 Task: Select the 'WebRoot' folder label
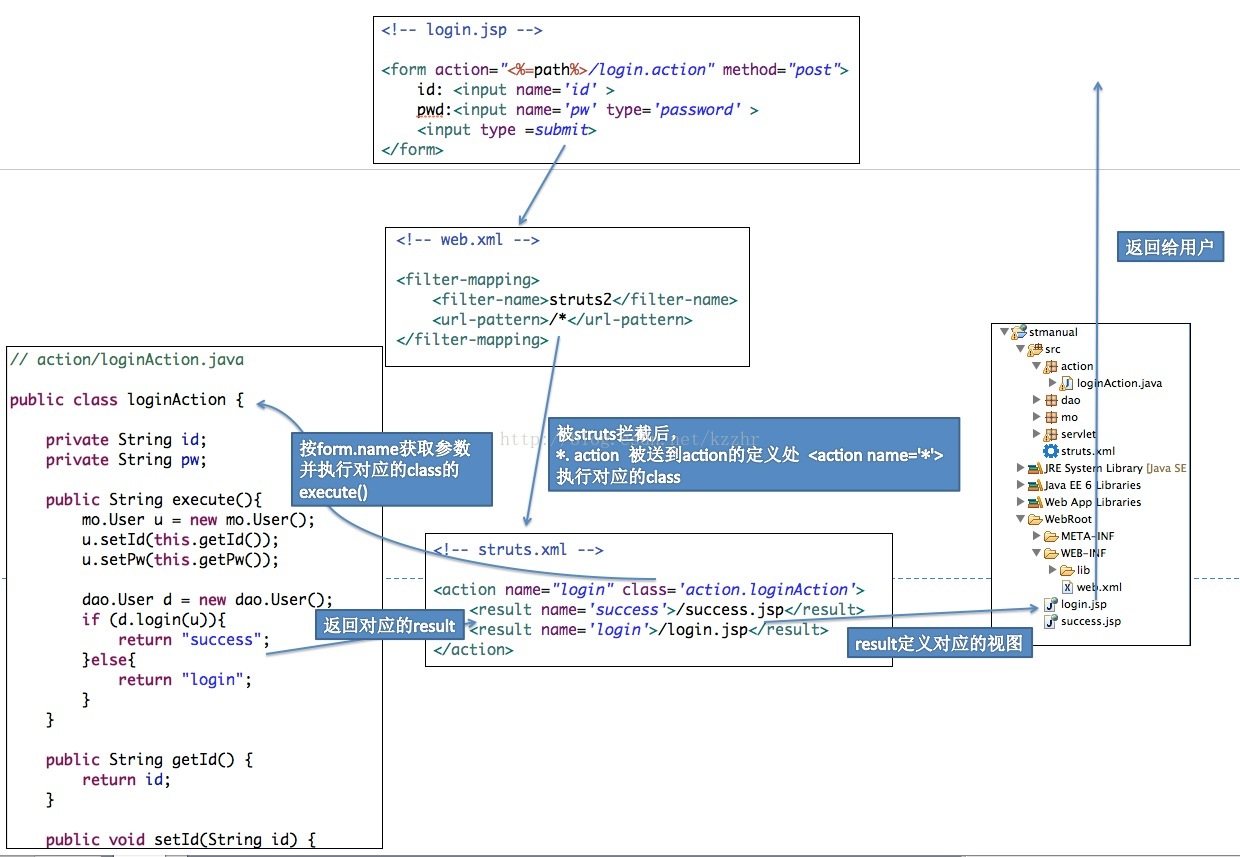click(x=1068, y=519)
